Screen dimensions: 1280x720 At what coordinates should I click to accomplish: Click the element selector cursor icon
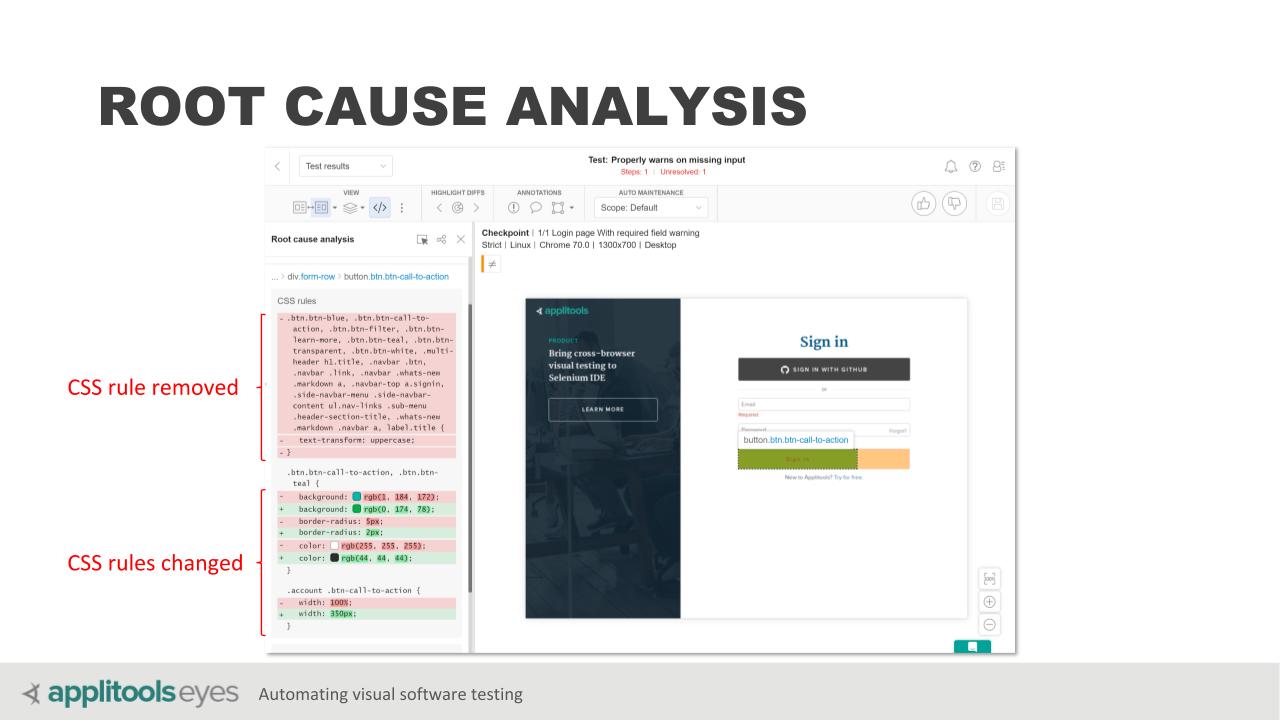tap(422, 240)
